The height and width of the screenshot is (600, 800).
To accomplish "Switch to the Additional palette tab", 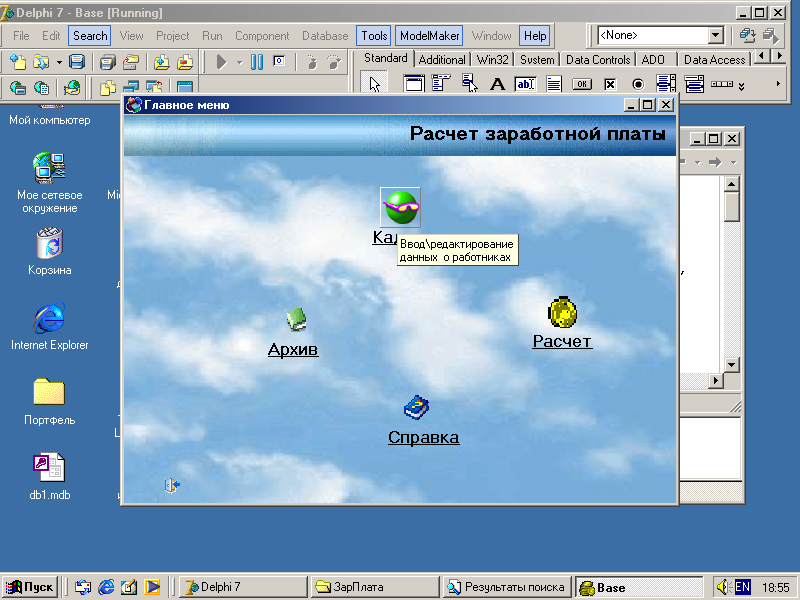I will 442,60.
